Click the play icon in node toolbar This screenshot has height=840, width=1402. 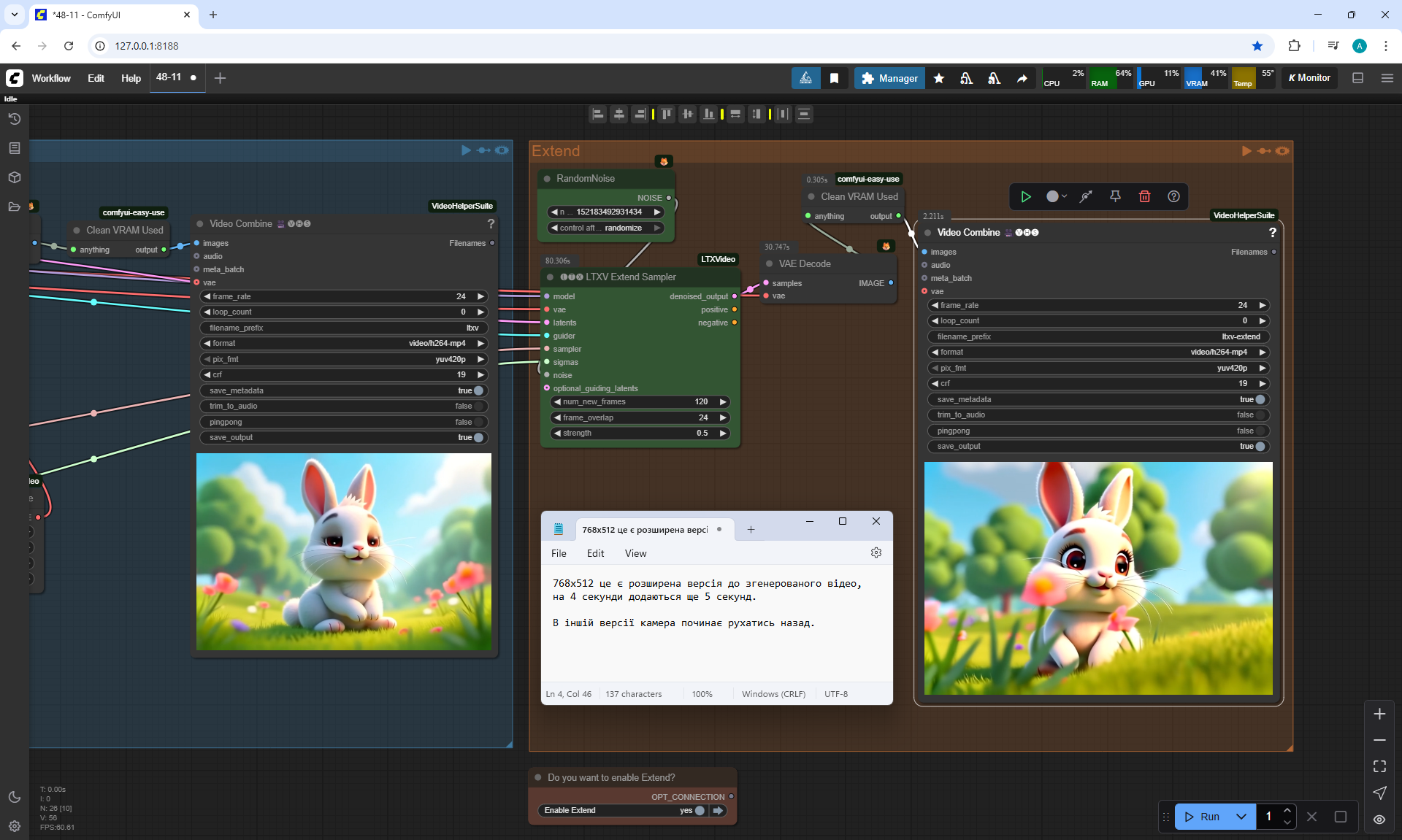[1026, 196]
